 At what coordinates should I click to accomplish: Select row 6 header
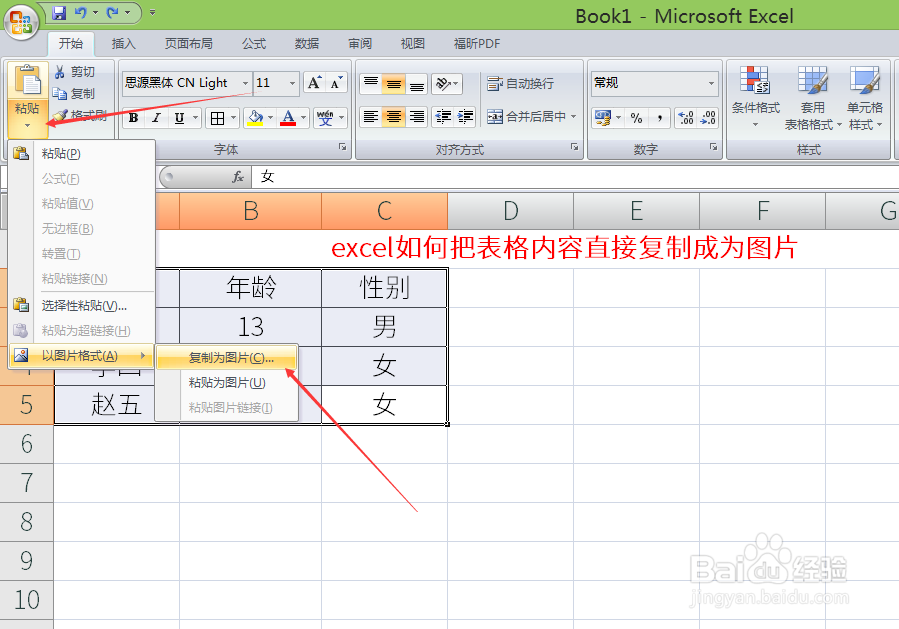point(26,444)
